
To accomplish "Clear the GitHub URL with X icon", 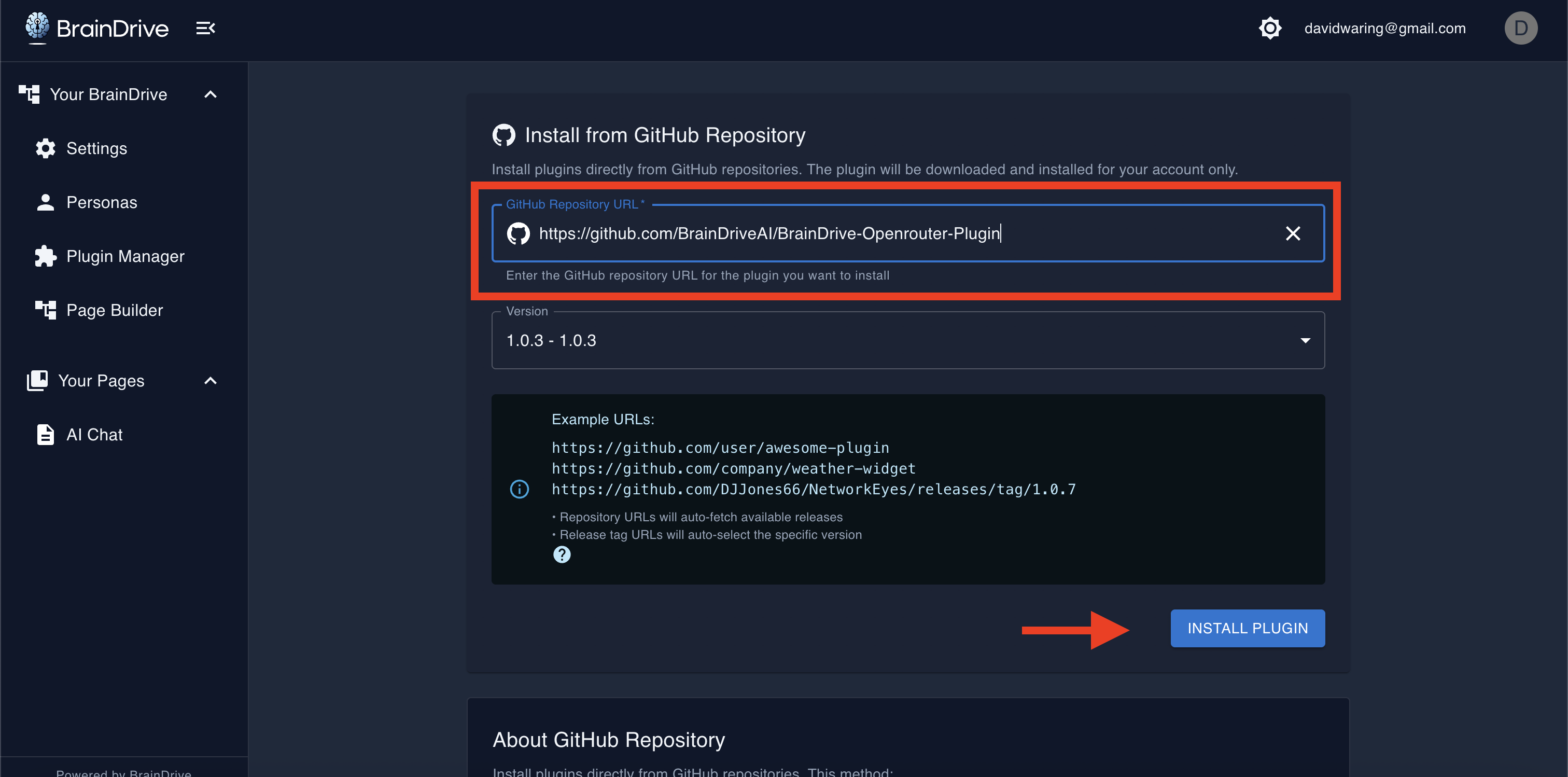I will [x=1292, y=233].
